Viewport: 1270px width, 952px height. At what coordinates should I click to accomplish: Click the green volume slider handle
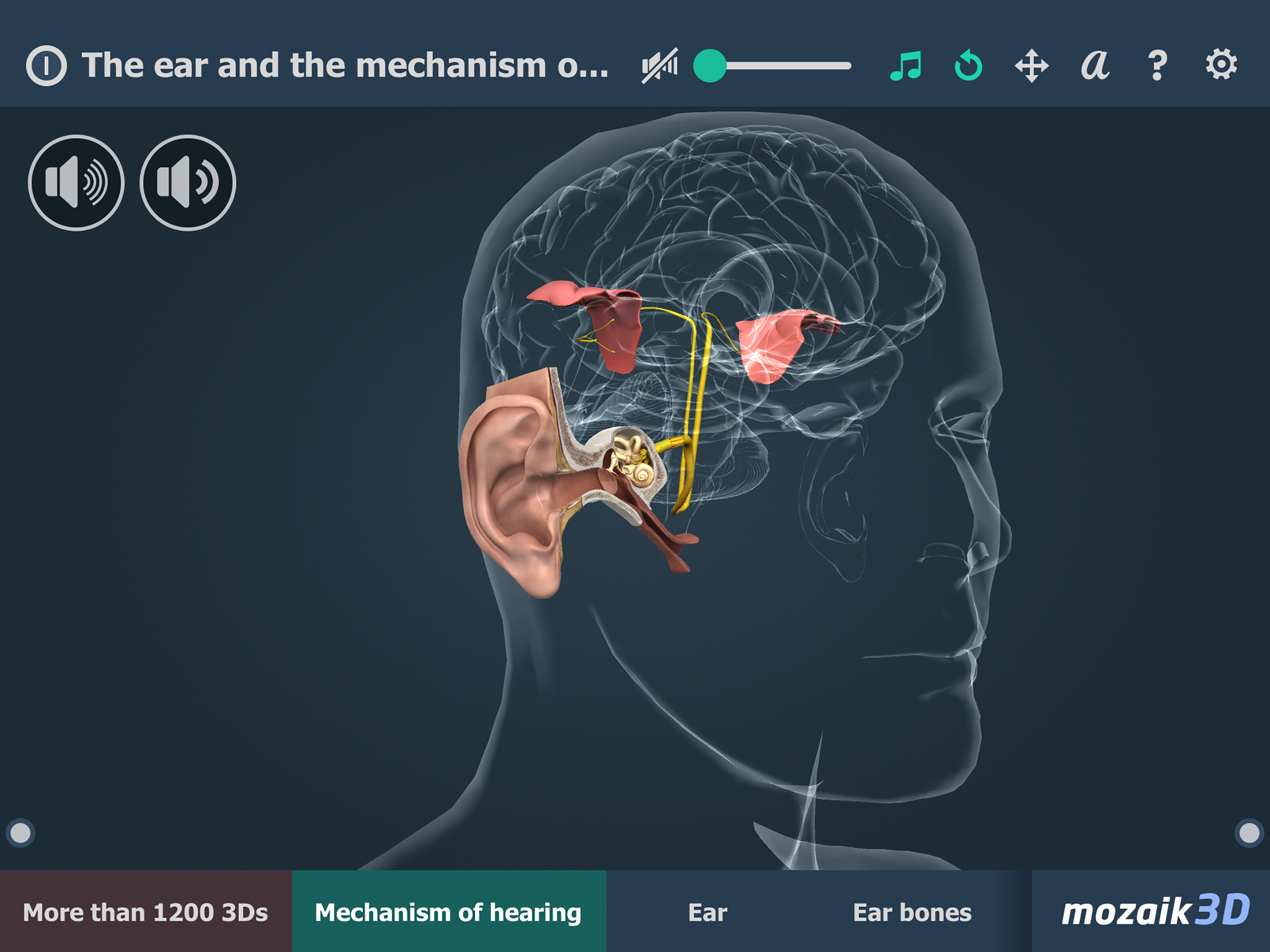(x=710, y=66)
